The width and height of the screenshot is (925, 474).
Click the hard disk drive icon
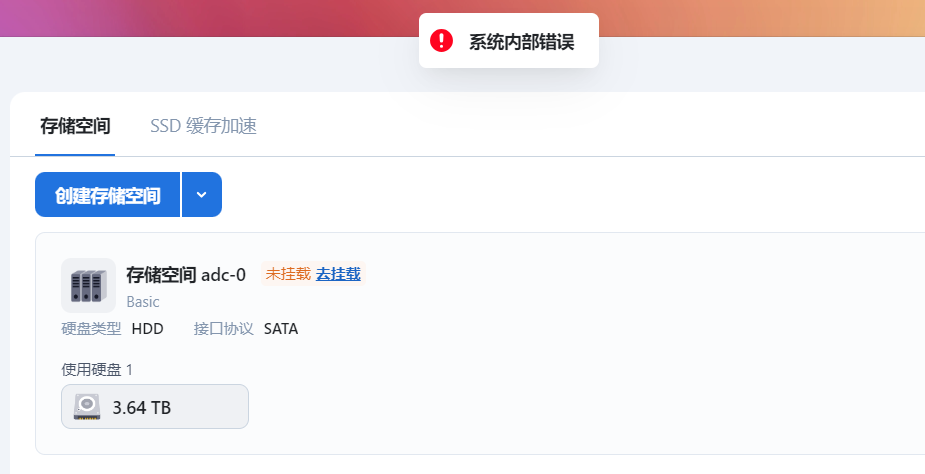(x=87, y=406)
